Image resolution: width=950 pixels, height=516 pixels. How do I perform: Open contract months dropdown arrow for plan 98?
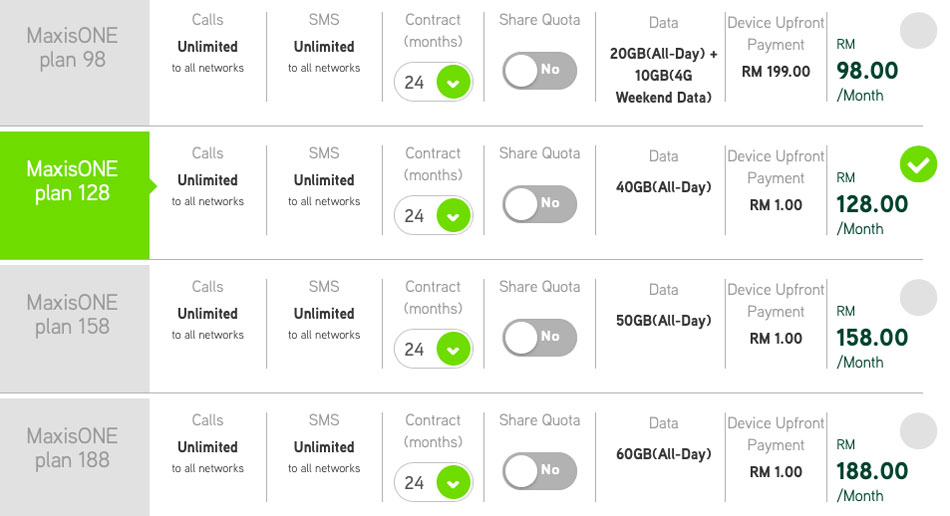point(453,82)
